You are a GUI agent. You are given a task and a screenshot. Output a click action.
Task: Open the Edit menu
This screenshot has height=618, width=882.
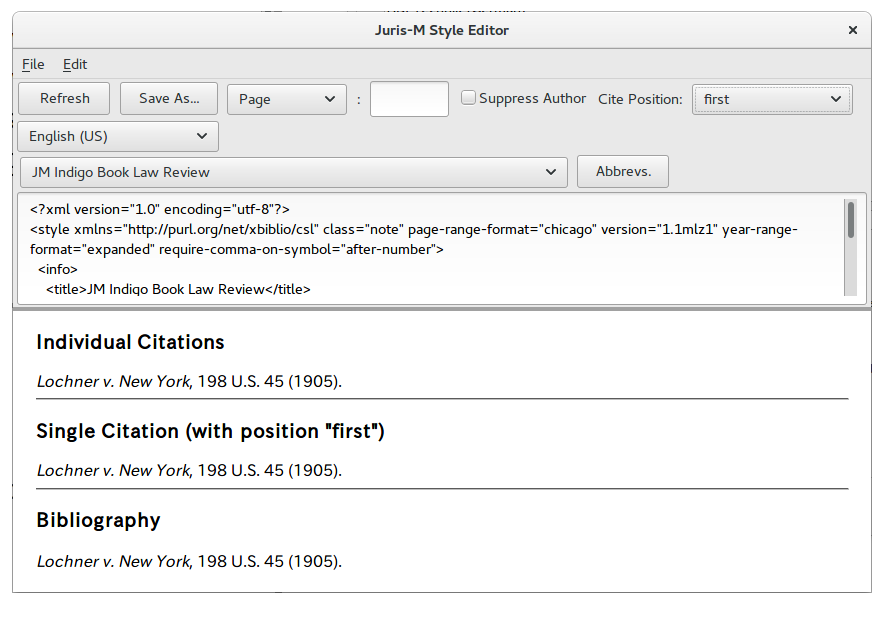pyautogui.click(x=75, y=65)
